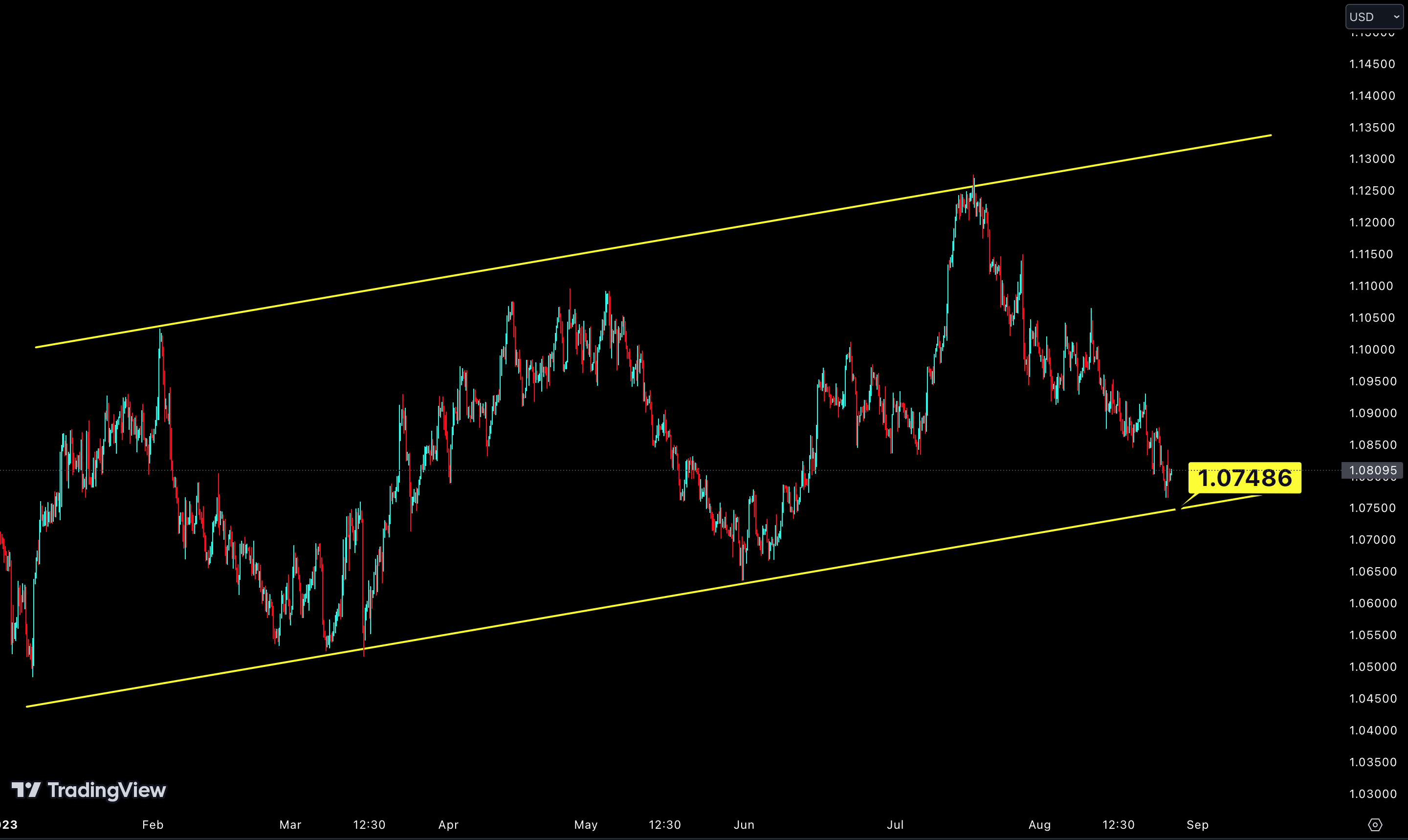Click the Mar label on time axis

290,825
